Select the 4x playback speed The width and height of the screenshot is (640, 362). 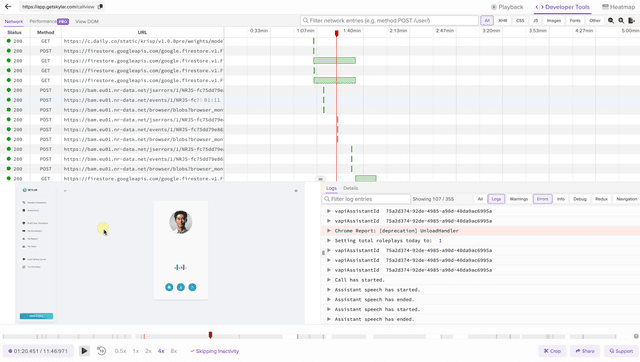click(161, 351)
